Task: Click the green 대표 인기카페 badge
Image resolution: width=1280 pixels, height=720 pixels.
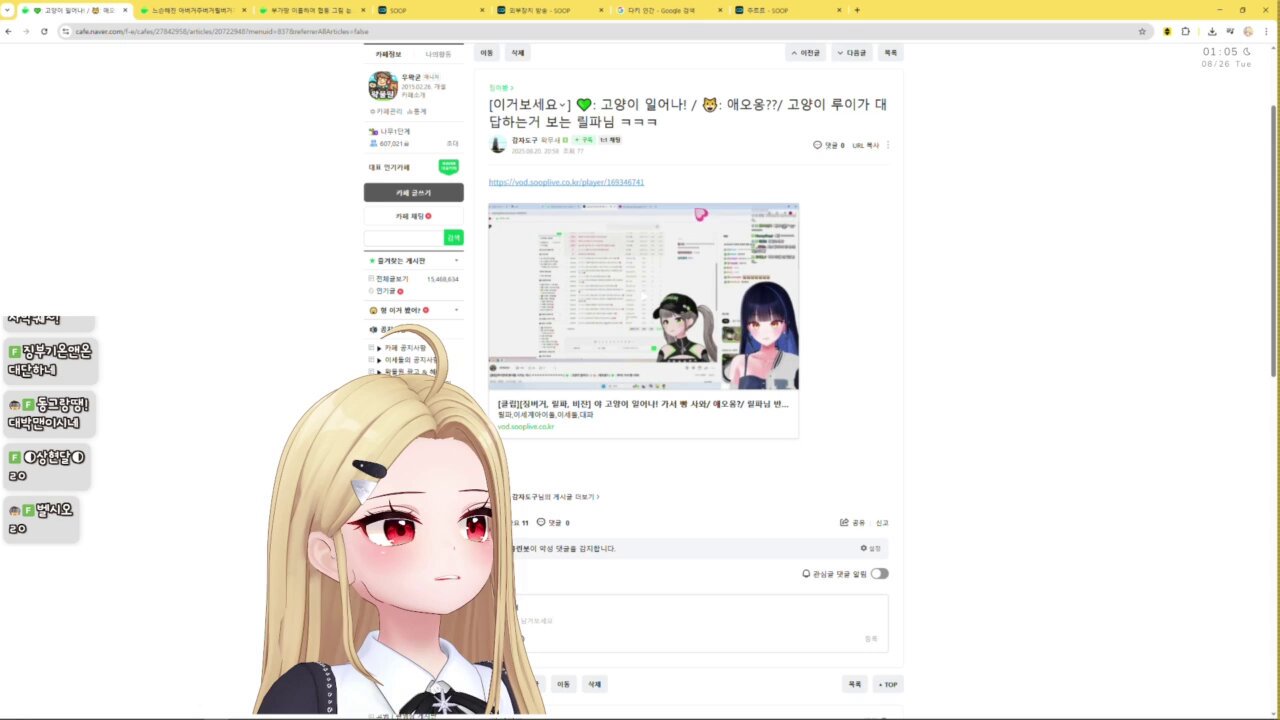Action: click(x=449, y=167)
